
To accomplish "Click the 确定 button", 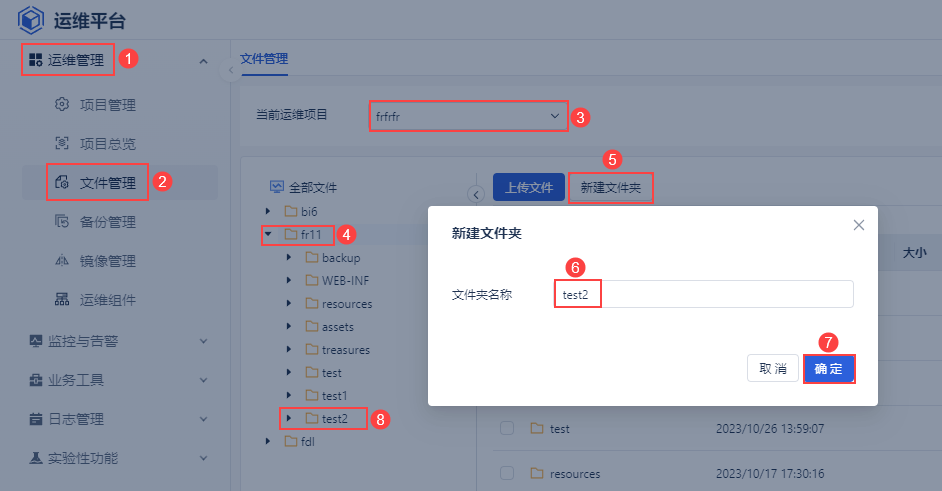I will tap(828, 368).
